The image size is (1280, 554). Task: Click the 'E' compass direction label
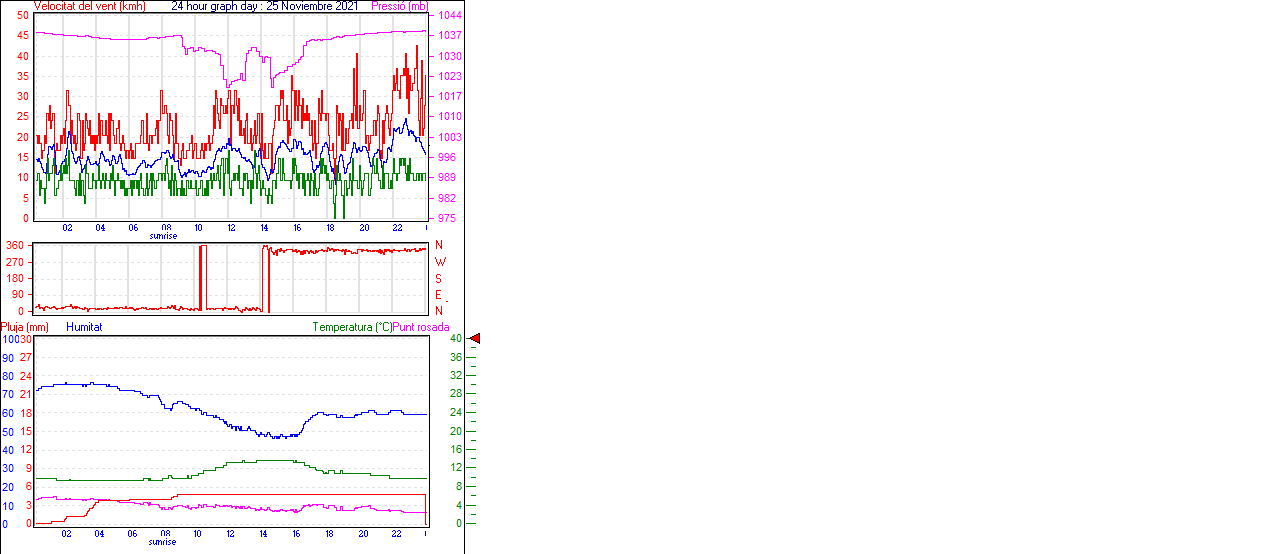pyautogui.click(x=438, y=295)
